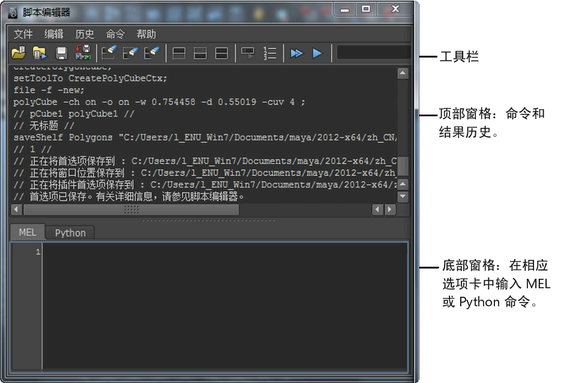Screen dimensions: 561x383
Task: Click the history vertical scrollbar thumb
Action: 403,166
